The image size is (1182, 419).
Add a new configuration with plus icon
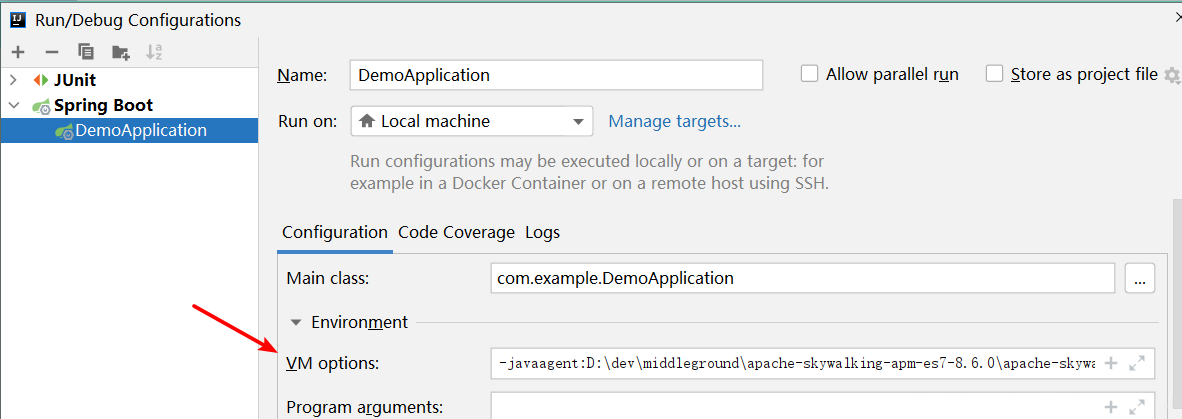(x=18, y=52)
